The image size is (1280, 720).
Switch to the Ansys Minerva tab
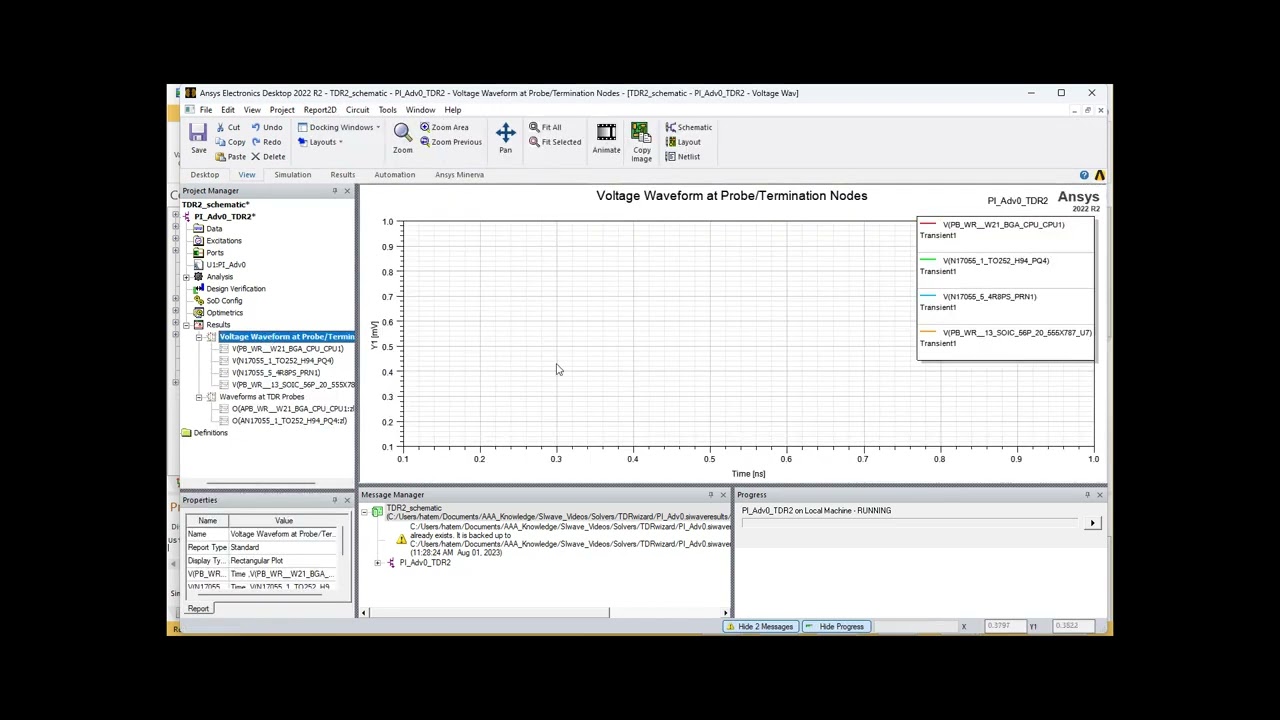pyautogui.click(x=459, y=175)
